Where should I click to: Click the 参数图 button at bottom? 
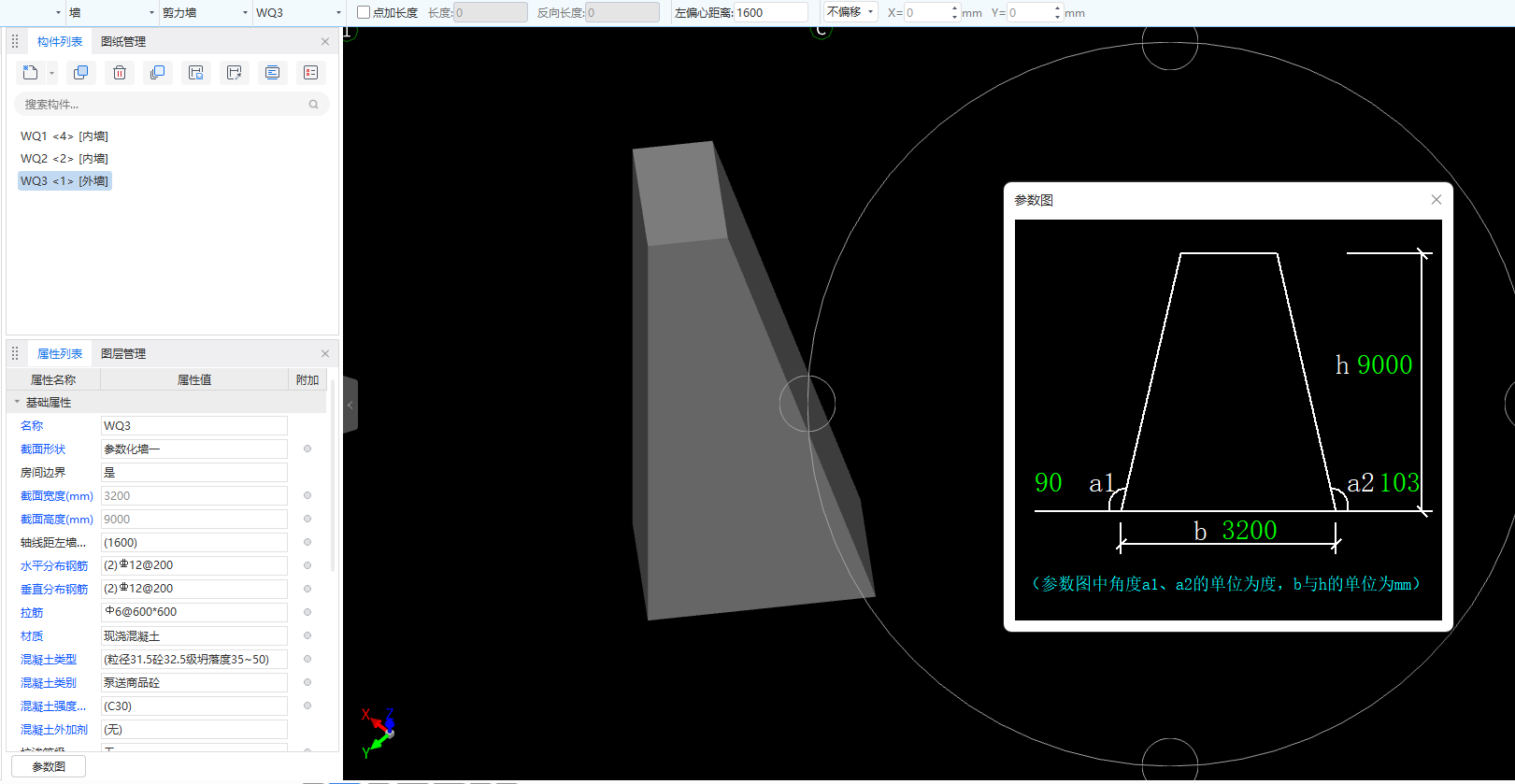(49, 766)
